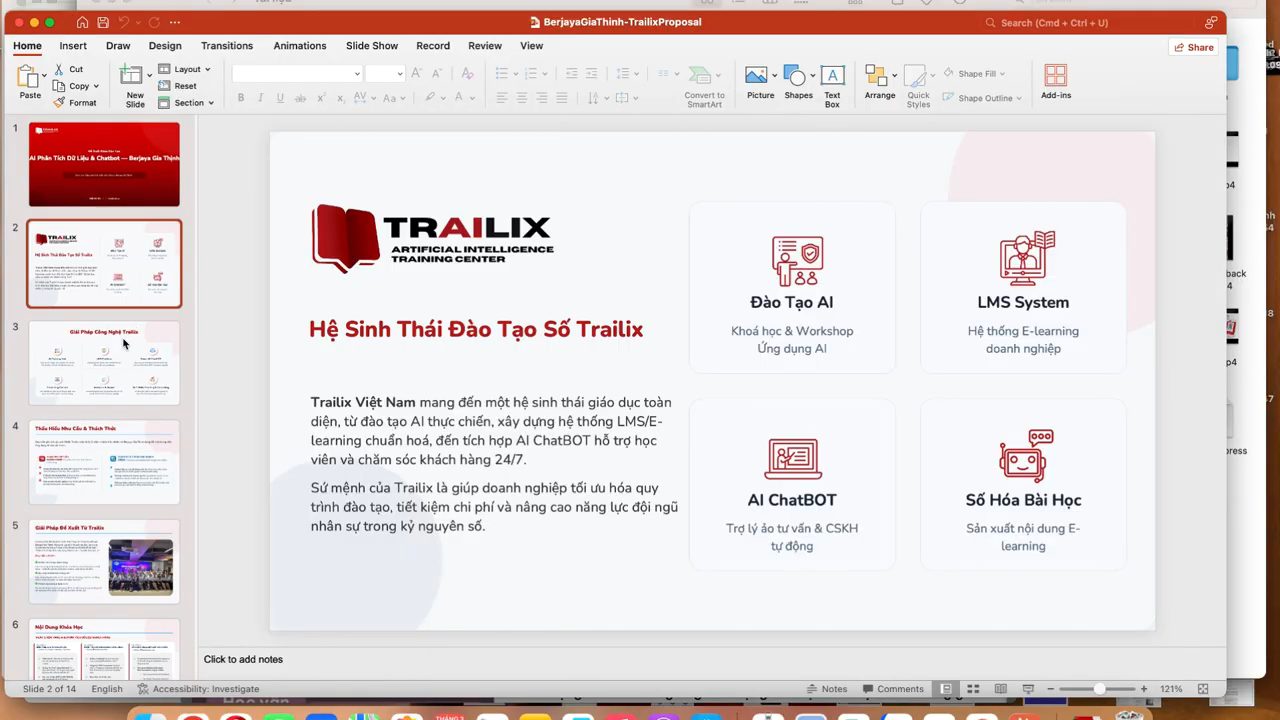Click the Format painter brush
Viewport: 1280px width, 720px height.
[x=59, y=102]
